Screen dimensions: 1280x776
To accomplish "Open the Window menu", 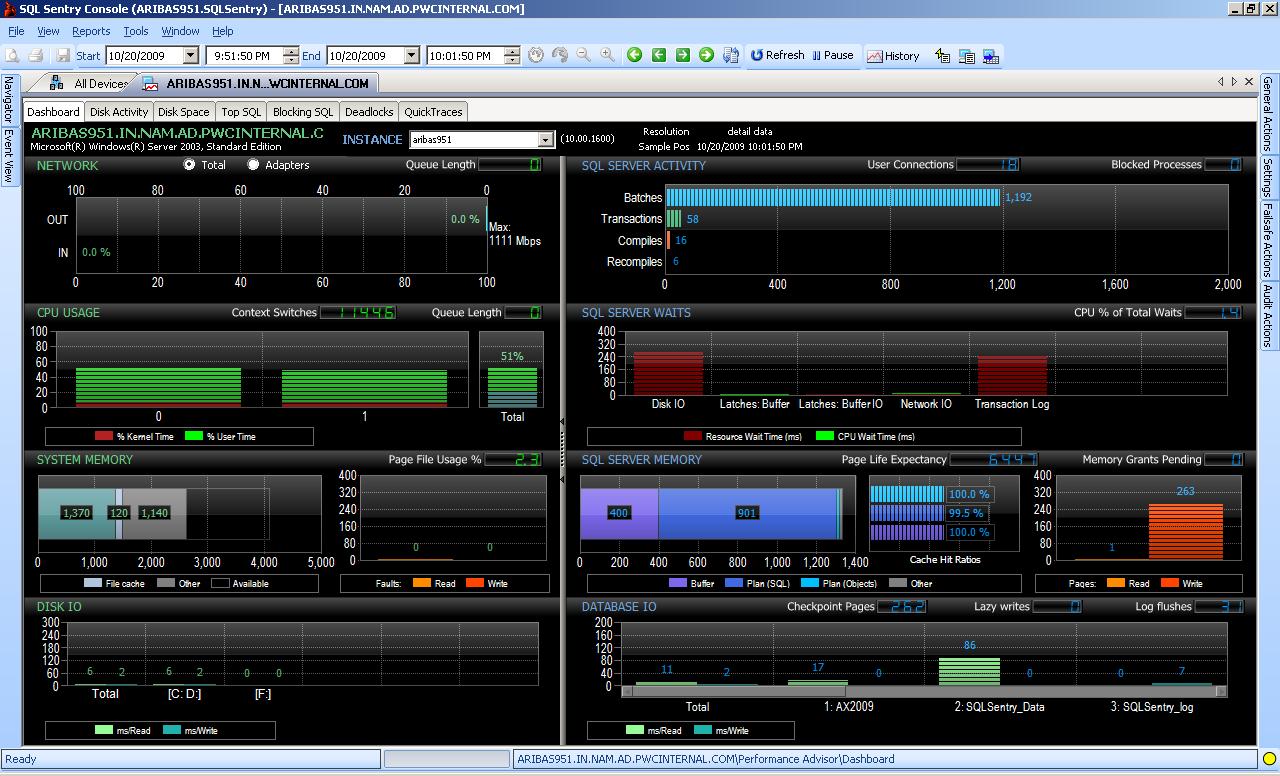I will point(180,31).
